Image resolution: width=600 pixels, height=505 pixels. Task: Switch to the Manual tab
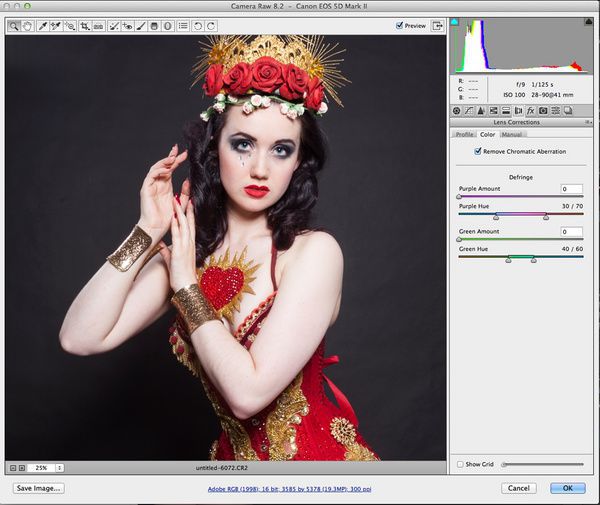(512, 133)
